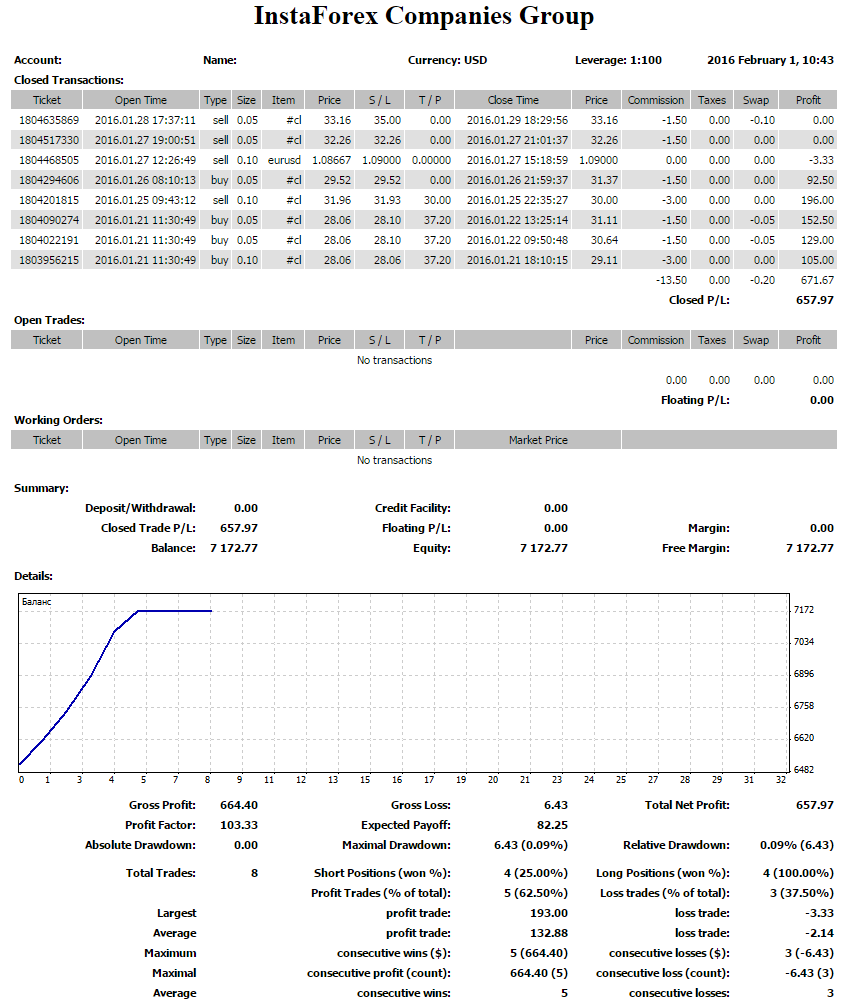This screenshot has height=1007, width=848.
Task: Click the consecutive losses value 3 (-6.43)
Action: coord(809,953)
